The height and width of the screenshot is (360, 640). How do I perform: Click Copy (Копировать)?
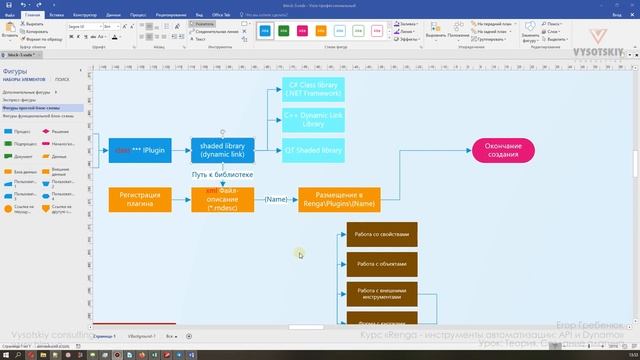(x=34, y=31)
